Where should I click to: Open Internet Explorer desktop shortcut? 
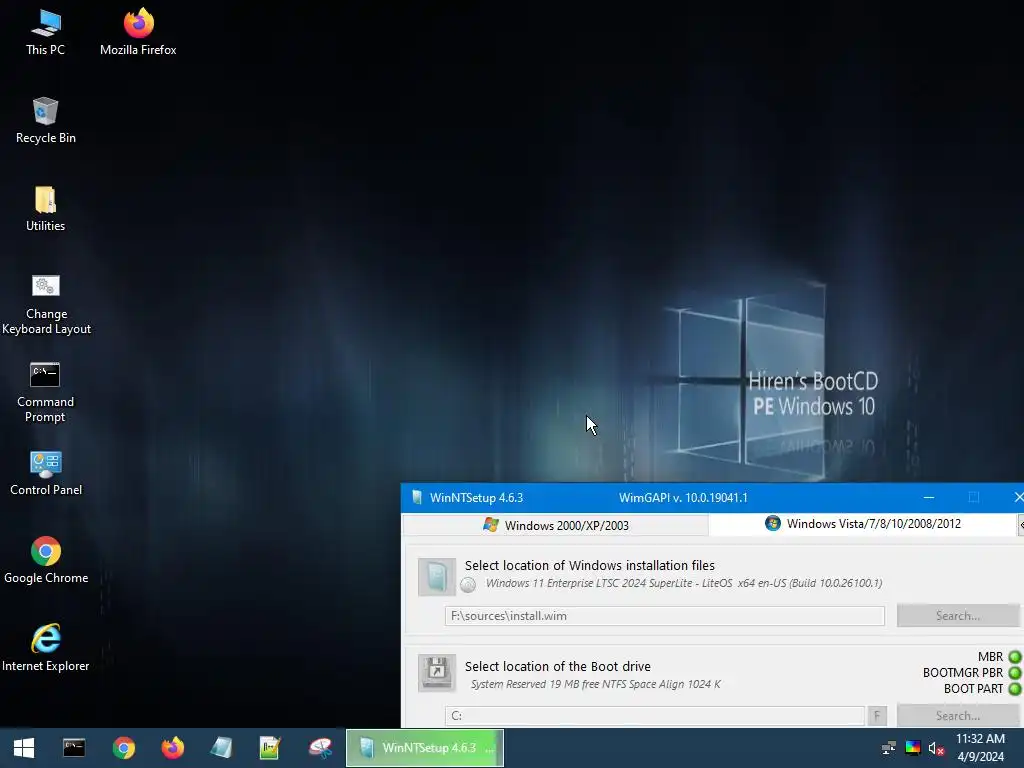[46, 648]
